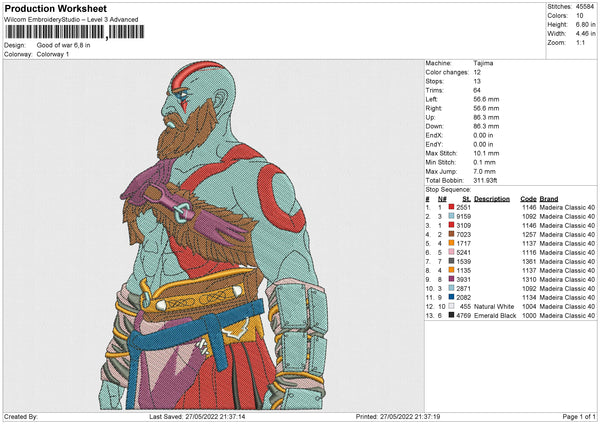Click the purple swatch beside 3931
The height and width of the screenshot is (424, 600).
click(452, 279)
